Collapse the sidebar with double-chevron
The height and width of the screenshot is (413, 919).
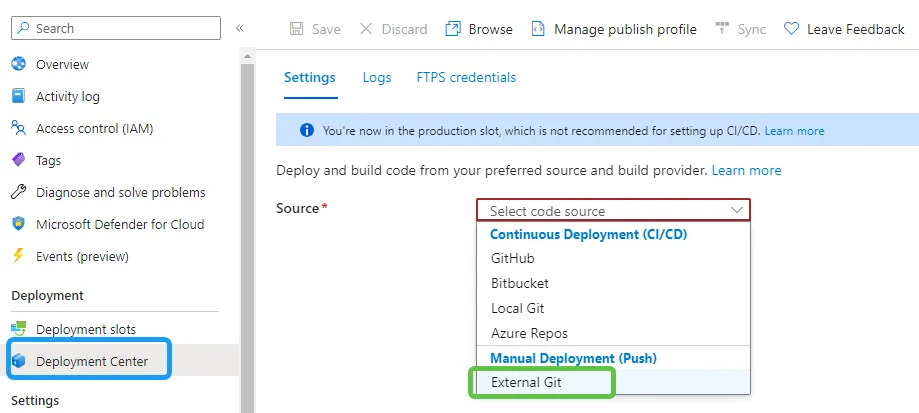(240, 28)
